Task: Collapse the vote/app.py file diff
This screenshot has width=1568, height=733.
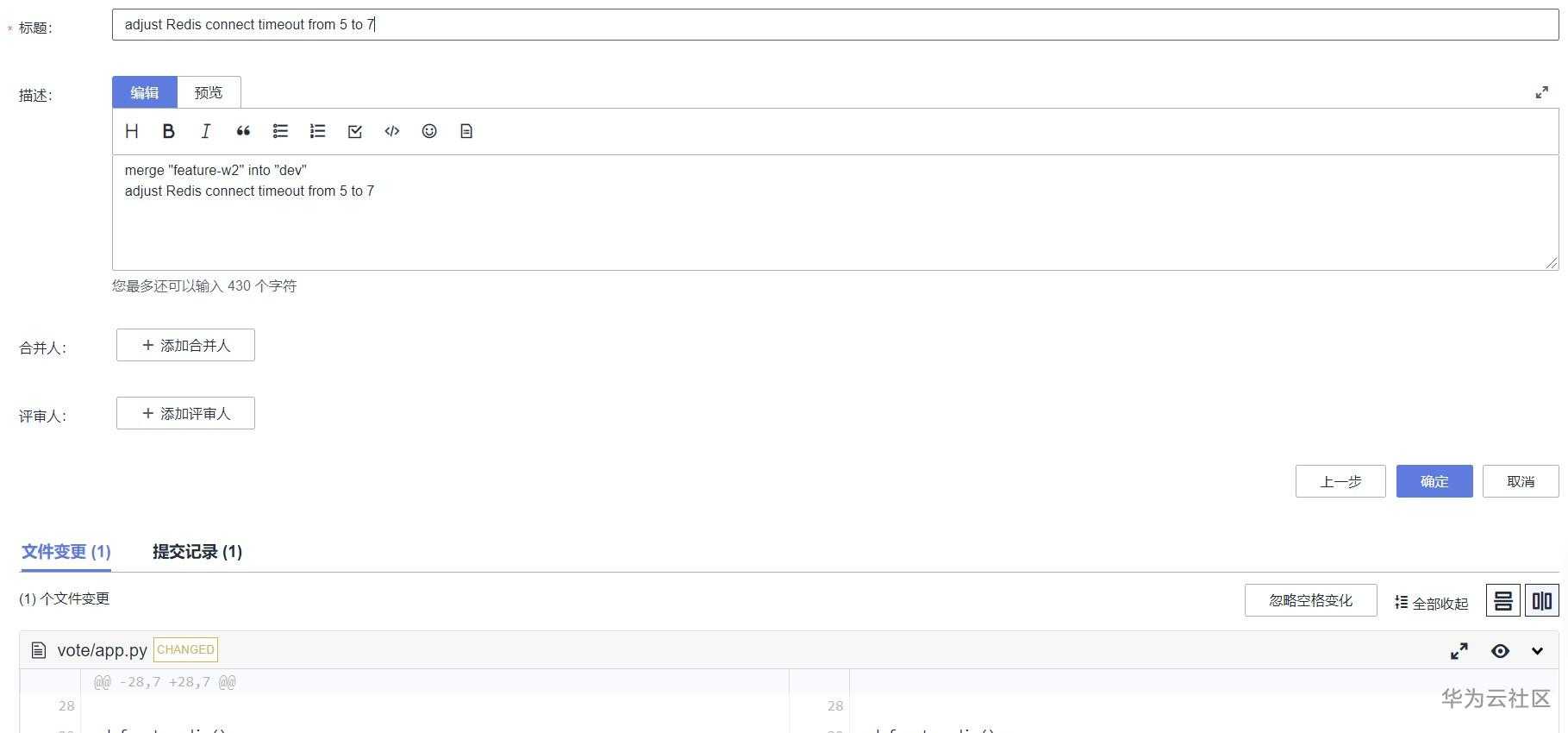Action: (x=1537, y=651)
